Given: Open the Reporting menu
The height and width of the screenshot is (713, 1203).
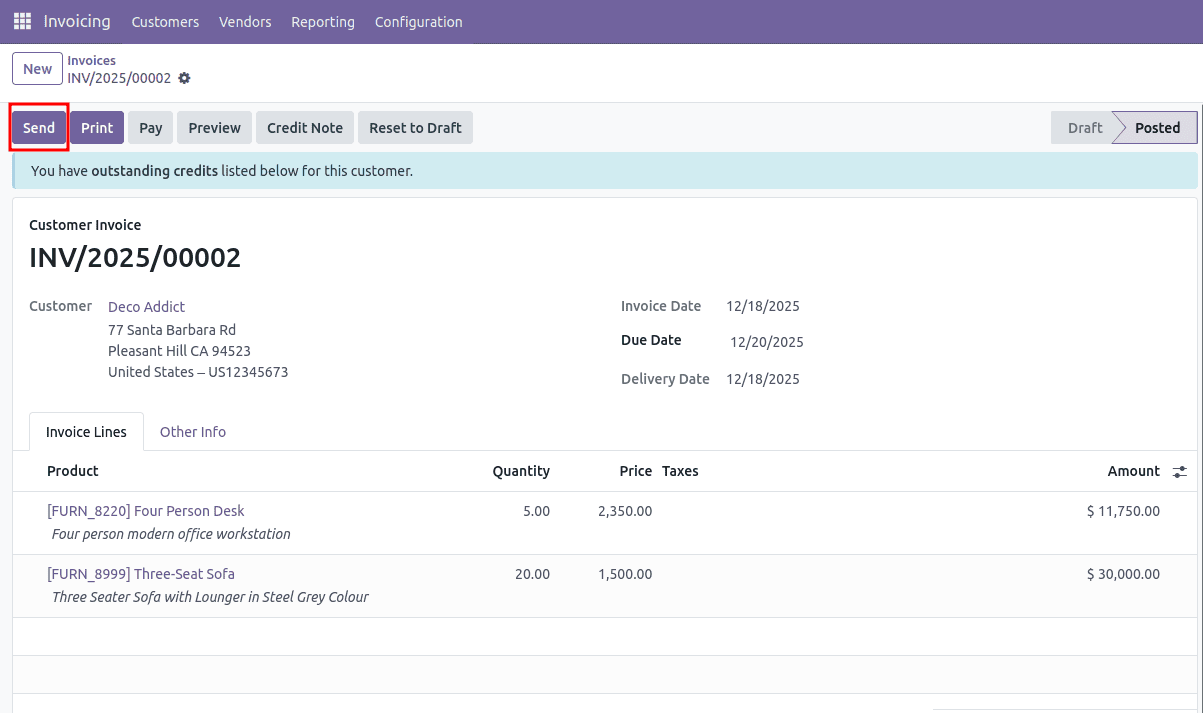Looking at the screenshot, I should (322, 21).
